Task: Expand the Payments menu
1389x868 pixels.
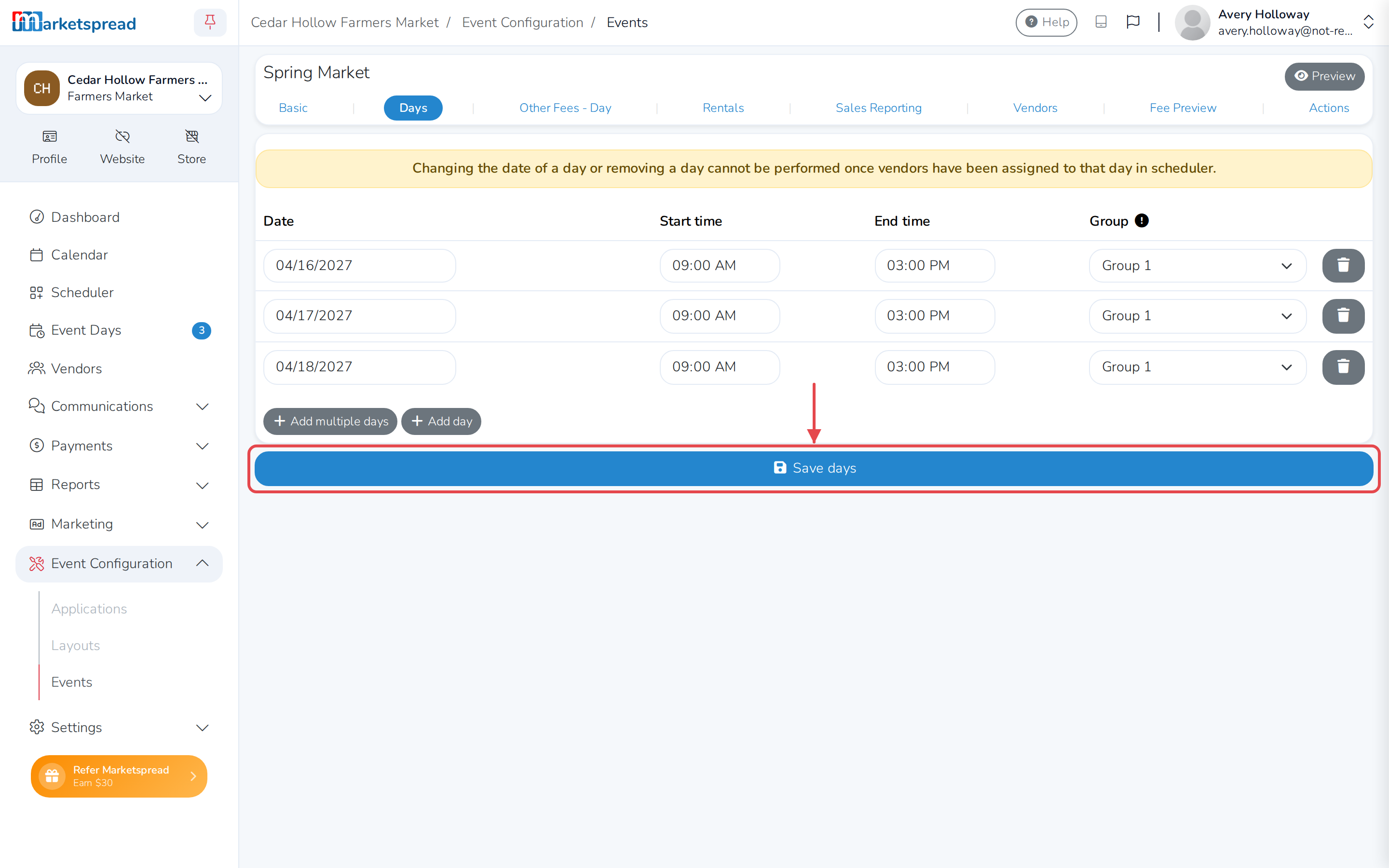Action: point(119,446)
